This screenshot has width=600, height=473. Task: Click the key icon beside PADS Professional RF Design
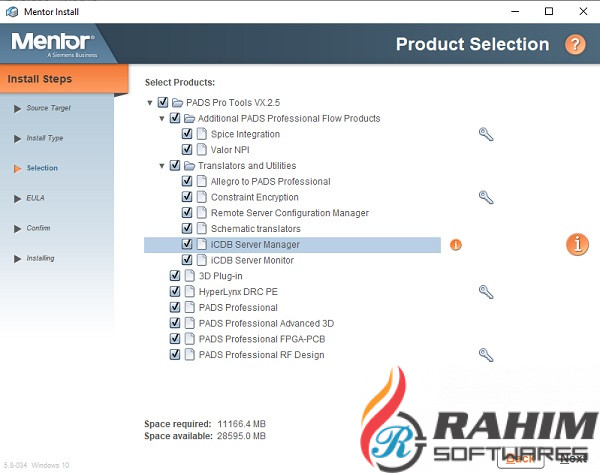click(x=486, y=355)
